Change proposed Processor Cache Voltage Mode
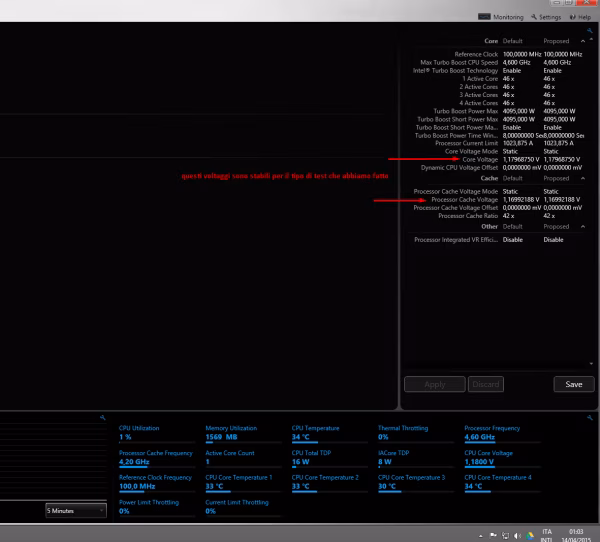 [x=551, y=191]
